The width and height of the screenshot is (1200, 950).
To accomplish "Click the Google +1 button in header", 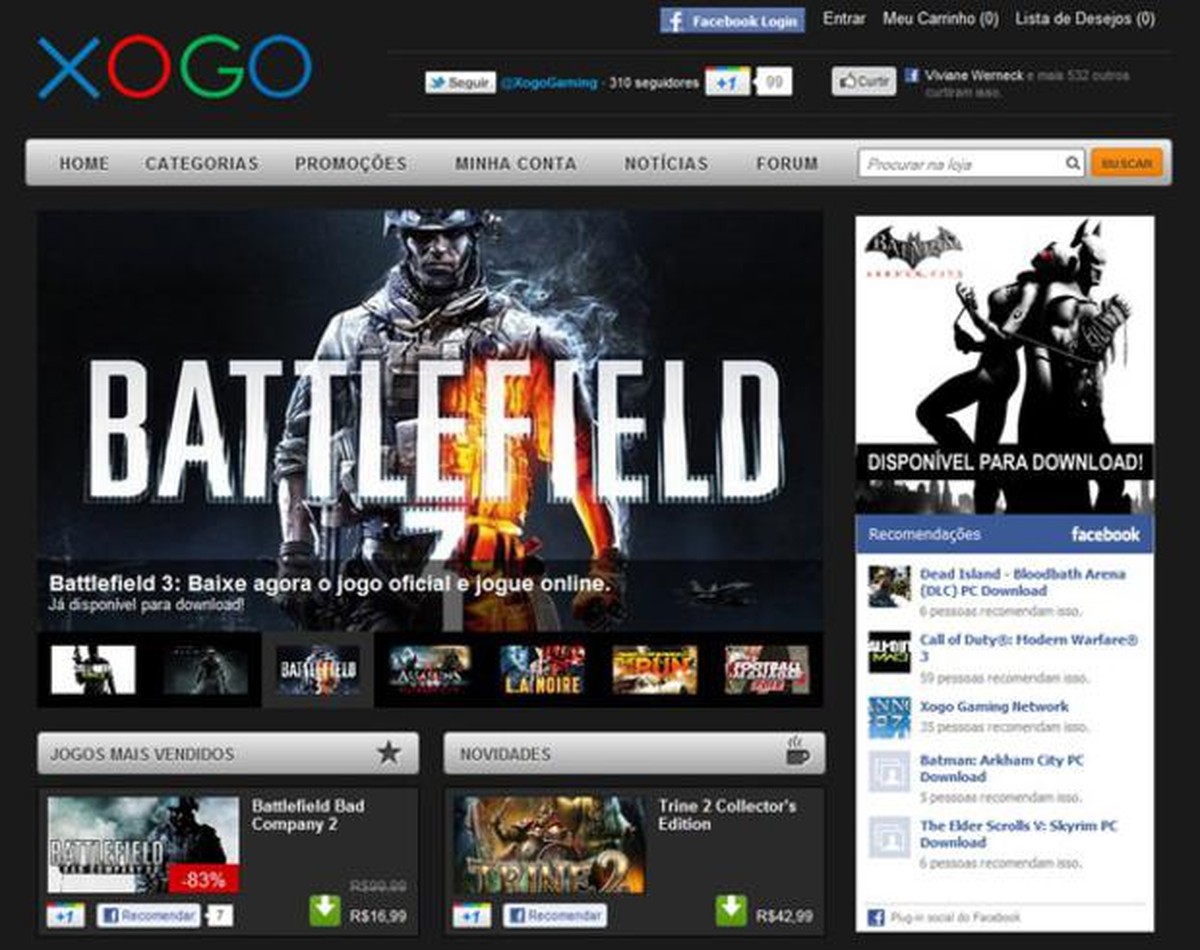I will pos(727,83).
